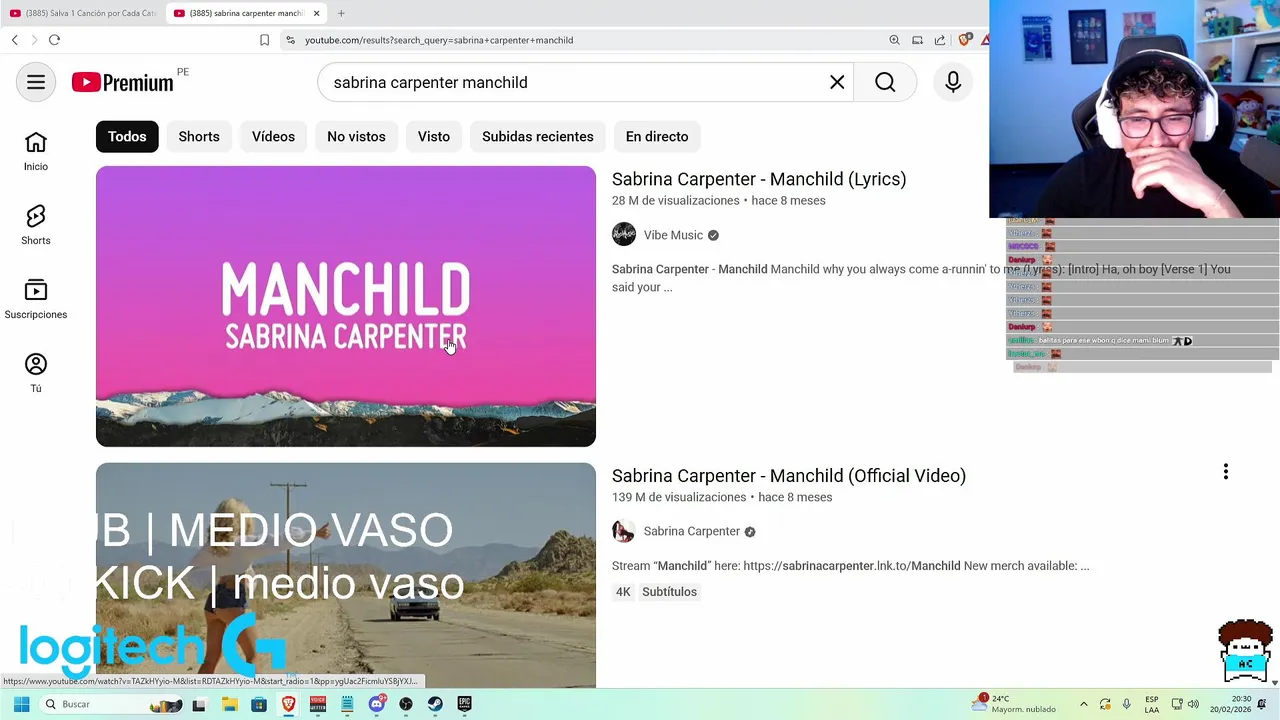Viewport: 1280px width, 720px height.
Task: Click the tray microphone icon
Action: (1126, 704)
